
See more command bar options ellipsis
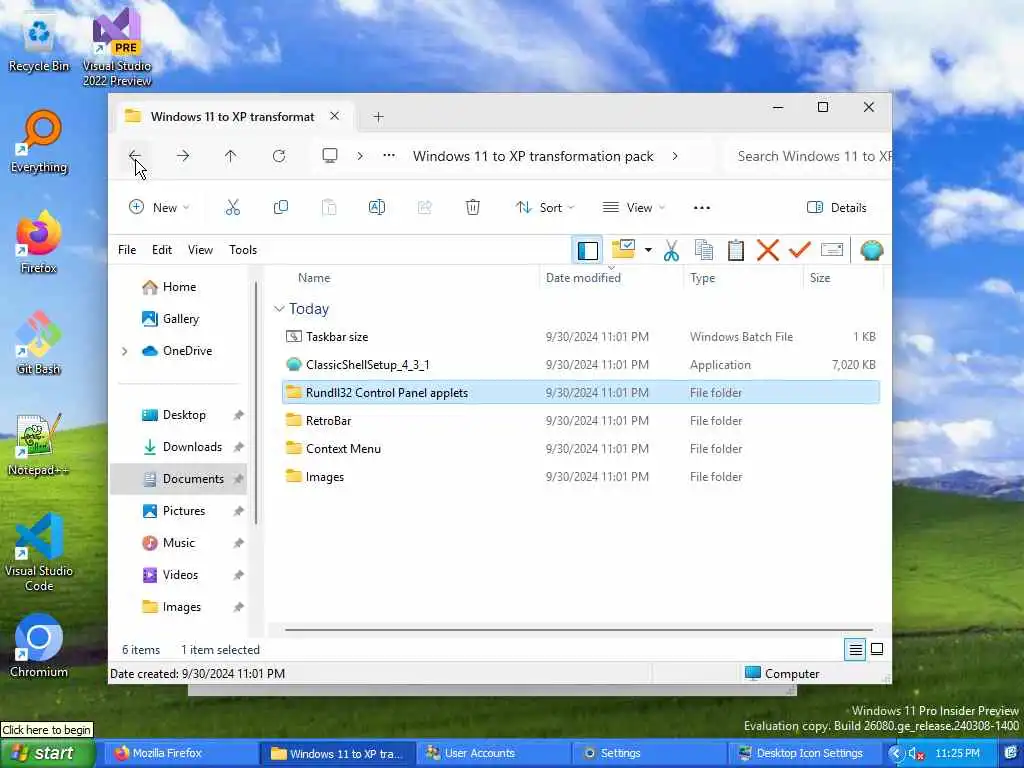pyautogui.click(x=702, y=208)
